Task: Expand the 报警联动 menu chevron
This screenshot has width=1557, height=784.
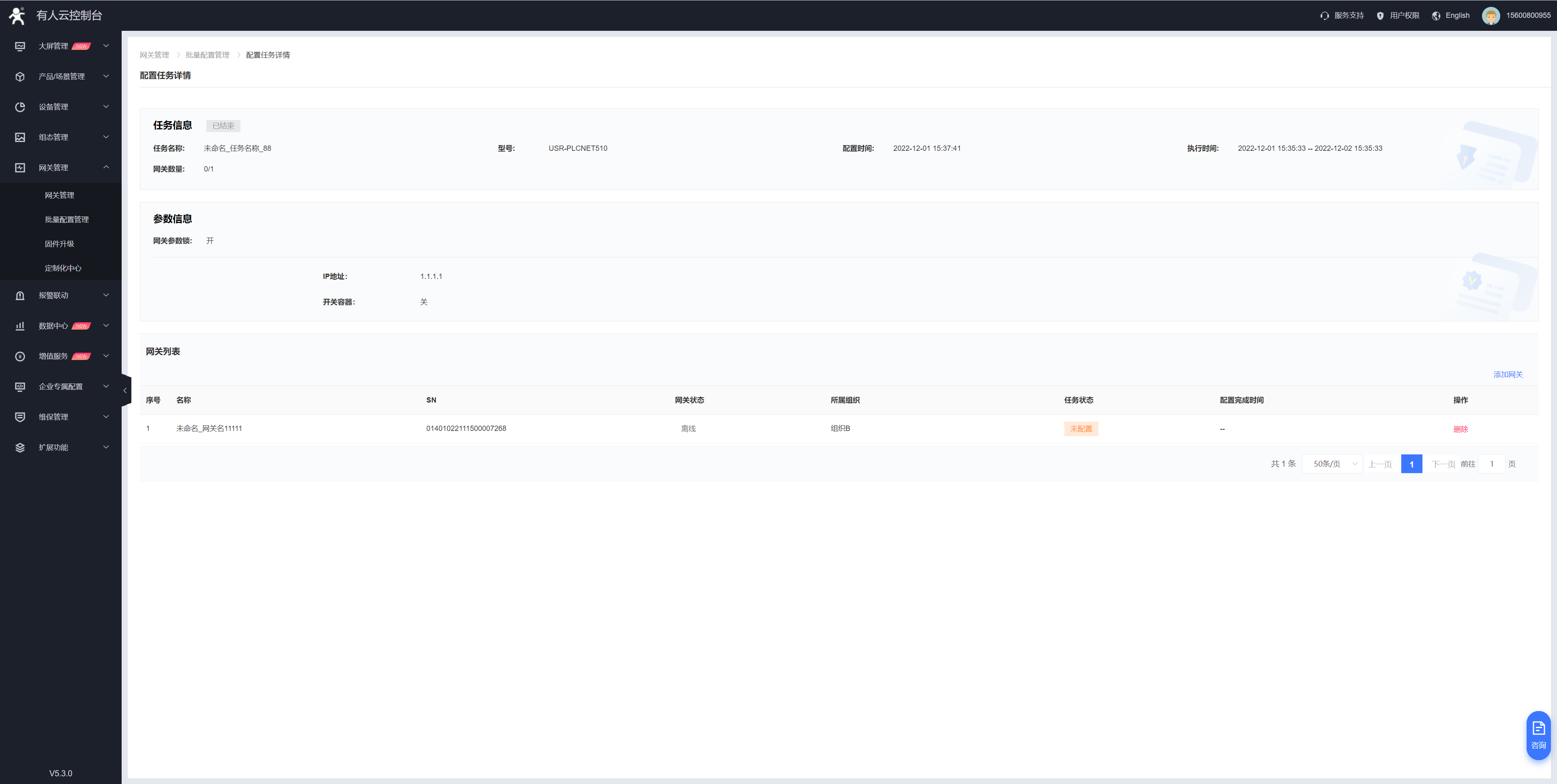Action: pos(106,296)
